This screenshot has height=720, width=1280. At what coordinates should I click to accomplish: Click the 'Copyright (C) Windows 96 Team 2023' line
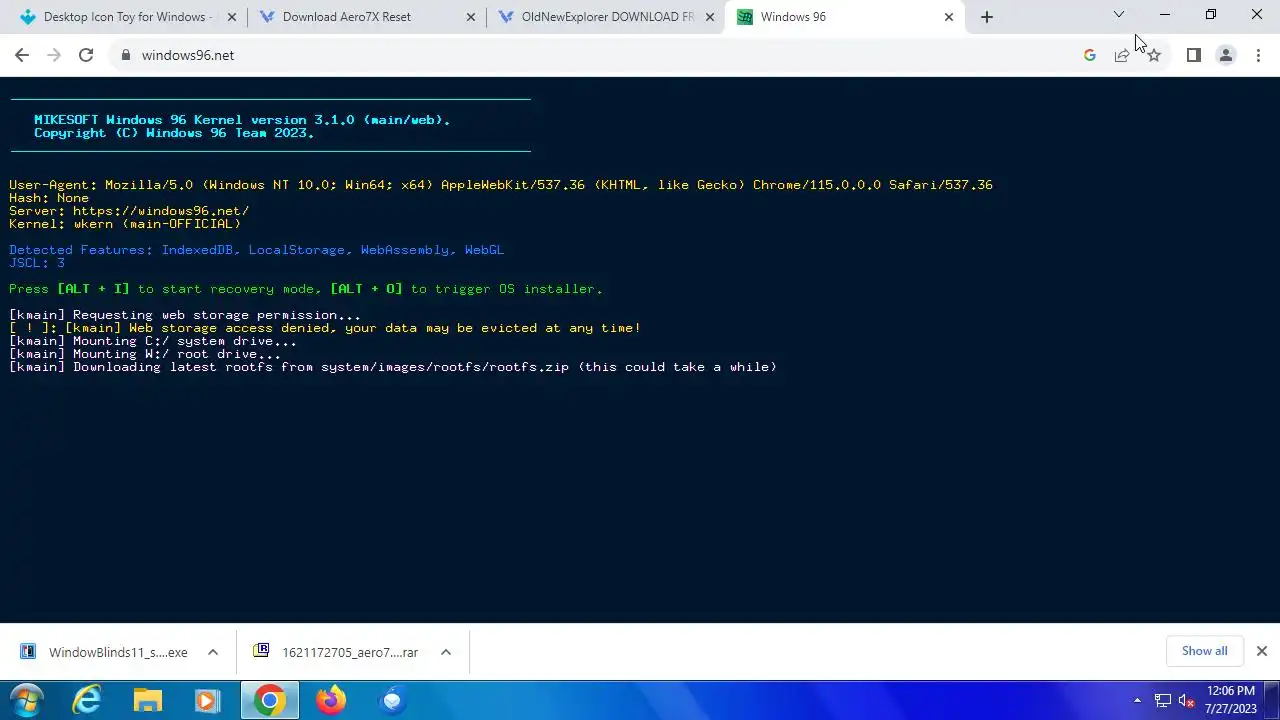(174, 133)
